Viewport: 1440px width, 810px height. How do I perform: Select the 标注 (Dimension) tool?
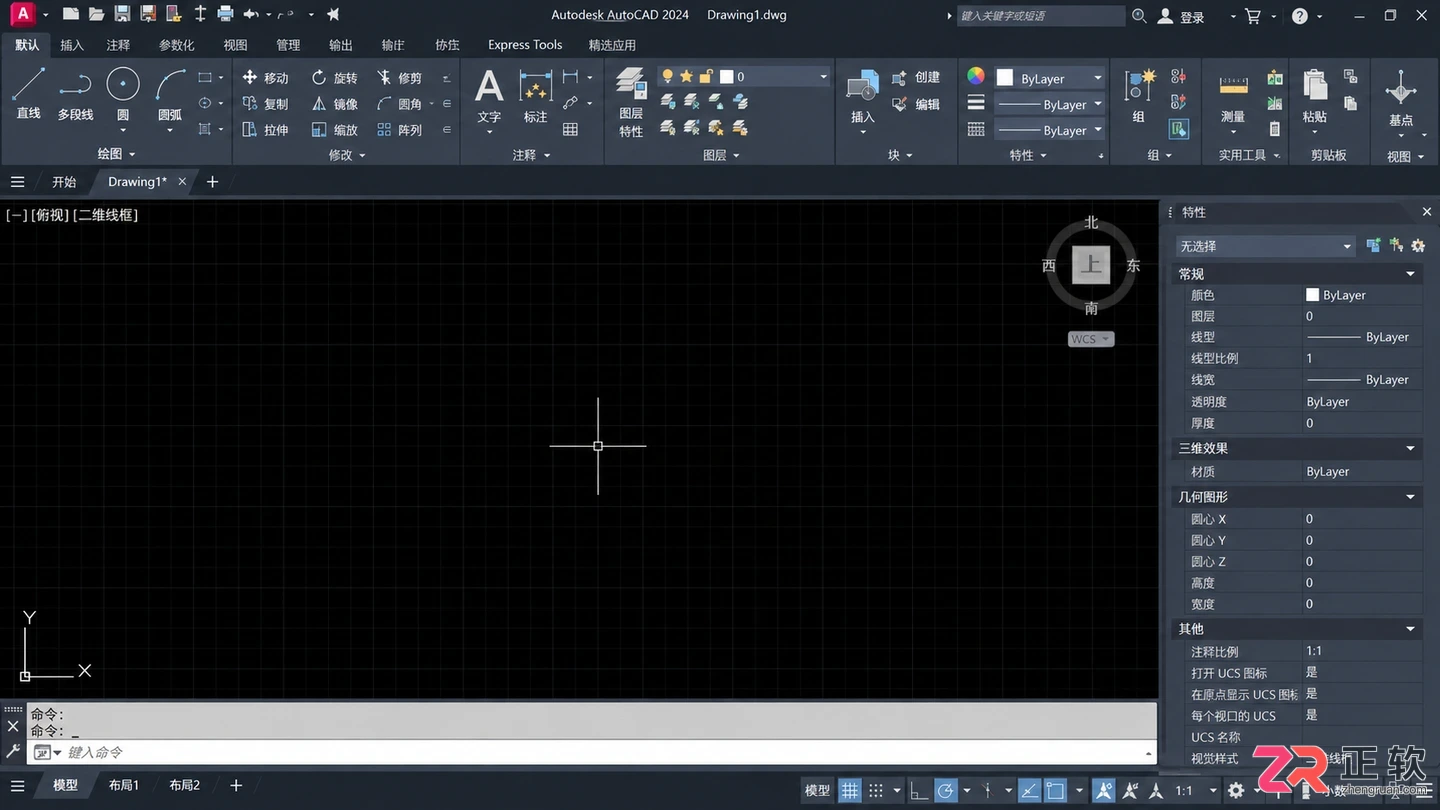pyautogui.click(x=536, y=96)
